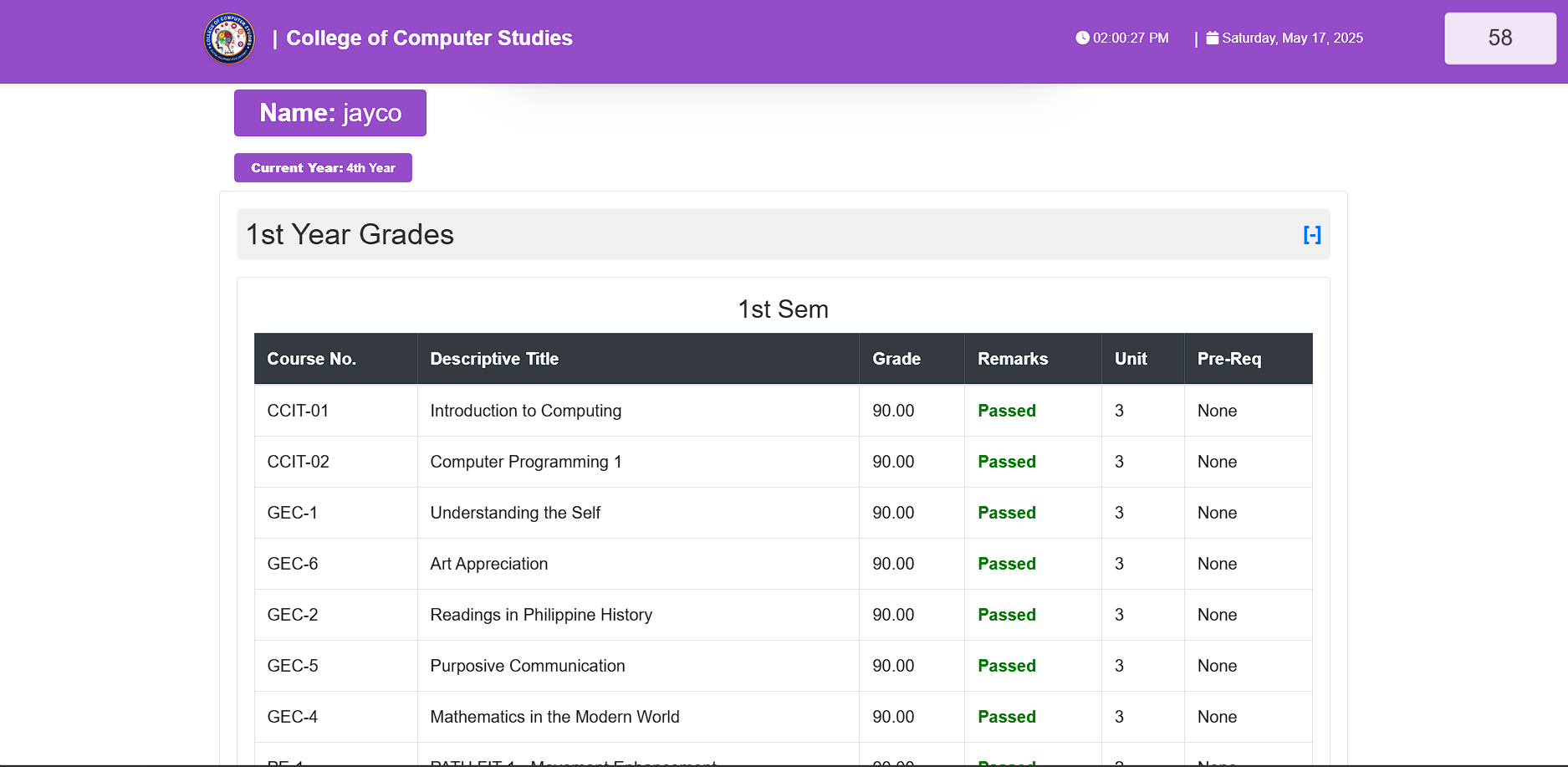Image resolution: width=1568 pixels, height=767 pixels.
Task: Click the calendar icon beside the date
Action: click(1212, 38)
